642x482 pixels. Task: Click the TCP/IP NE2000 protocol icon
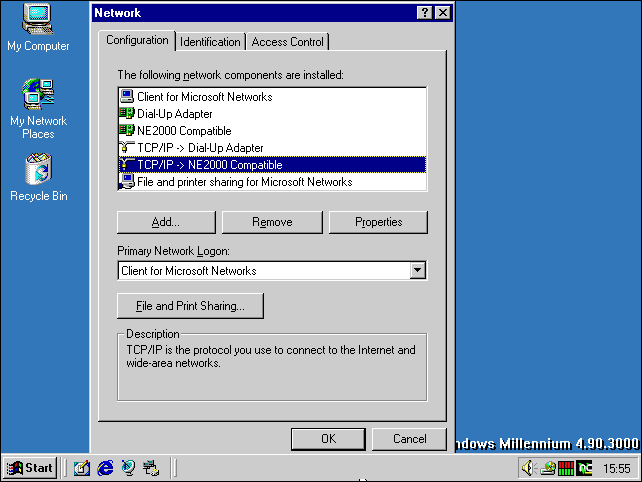(127, 165)
